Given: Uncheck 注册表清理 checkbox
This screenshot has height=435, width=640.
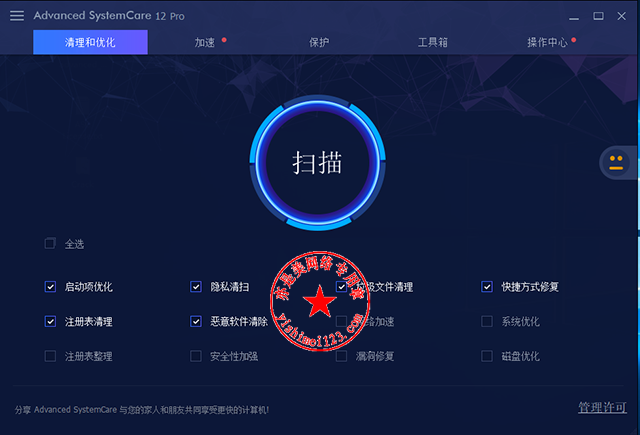Looking at the screenshot, I should pos(50,322).
